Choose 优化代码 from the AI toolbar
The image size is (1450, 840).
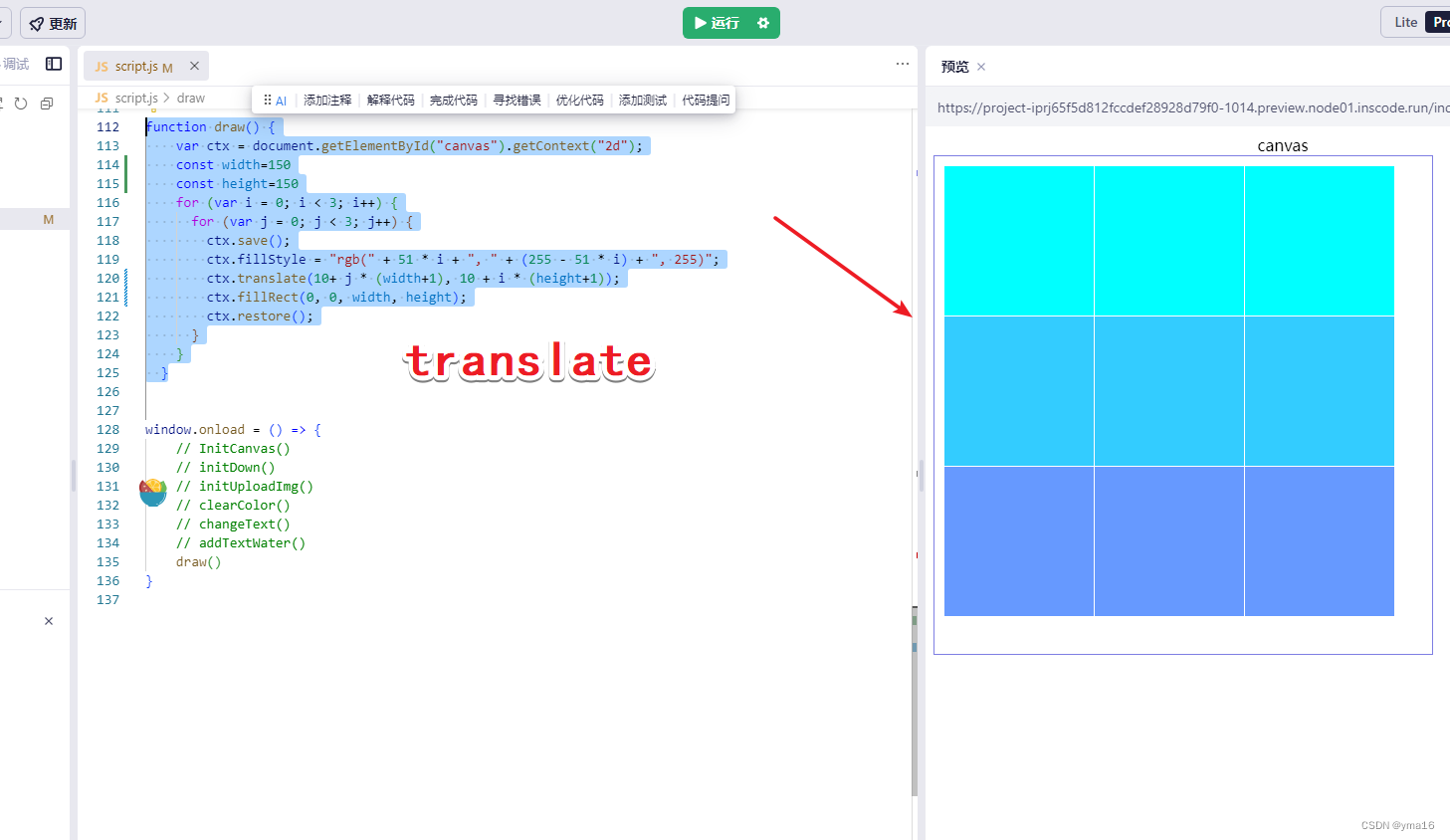point(580,101)
